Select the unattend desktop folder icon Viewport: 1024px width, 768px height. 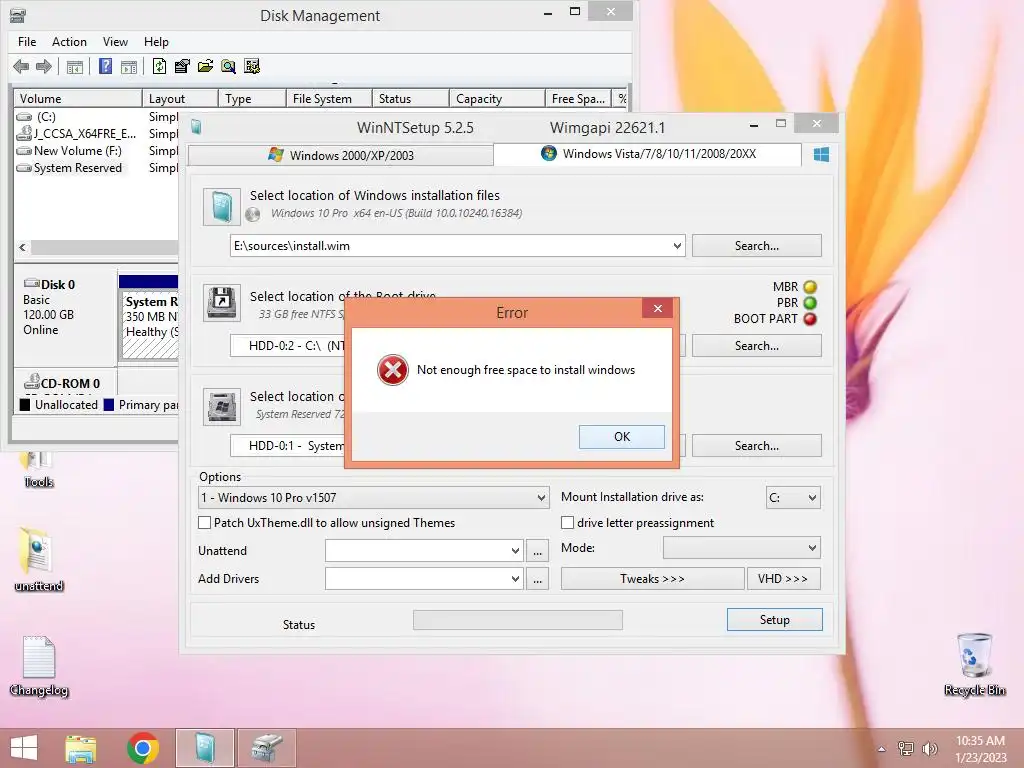click(x=38, y=558)
